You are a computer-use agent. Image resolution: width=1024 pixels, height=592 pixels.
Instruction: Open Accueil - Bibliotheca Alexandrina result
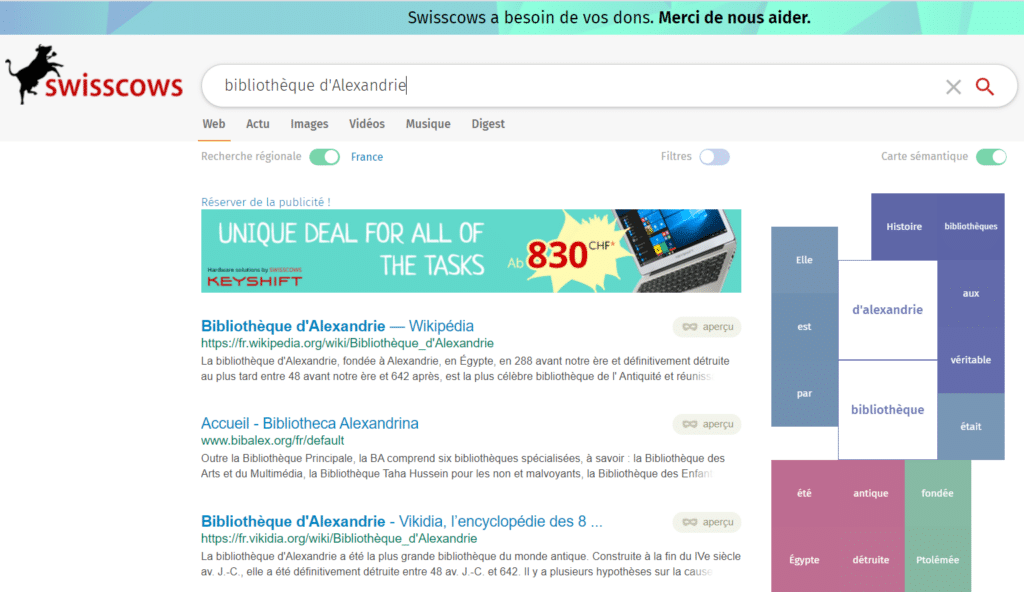click(310, 423)
